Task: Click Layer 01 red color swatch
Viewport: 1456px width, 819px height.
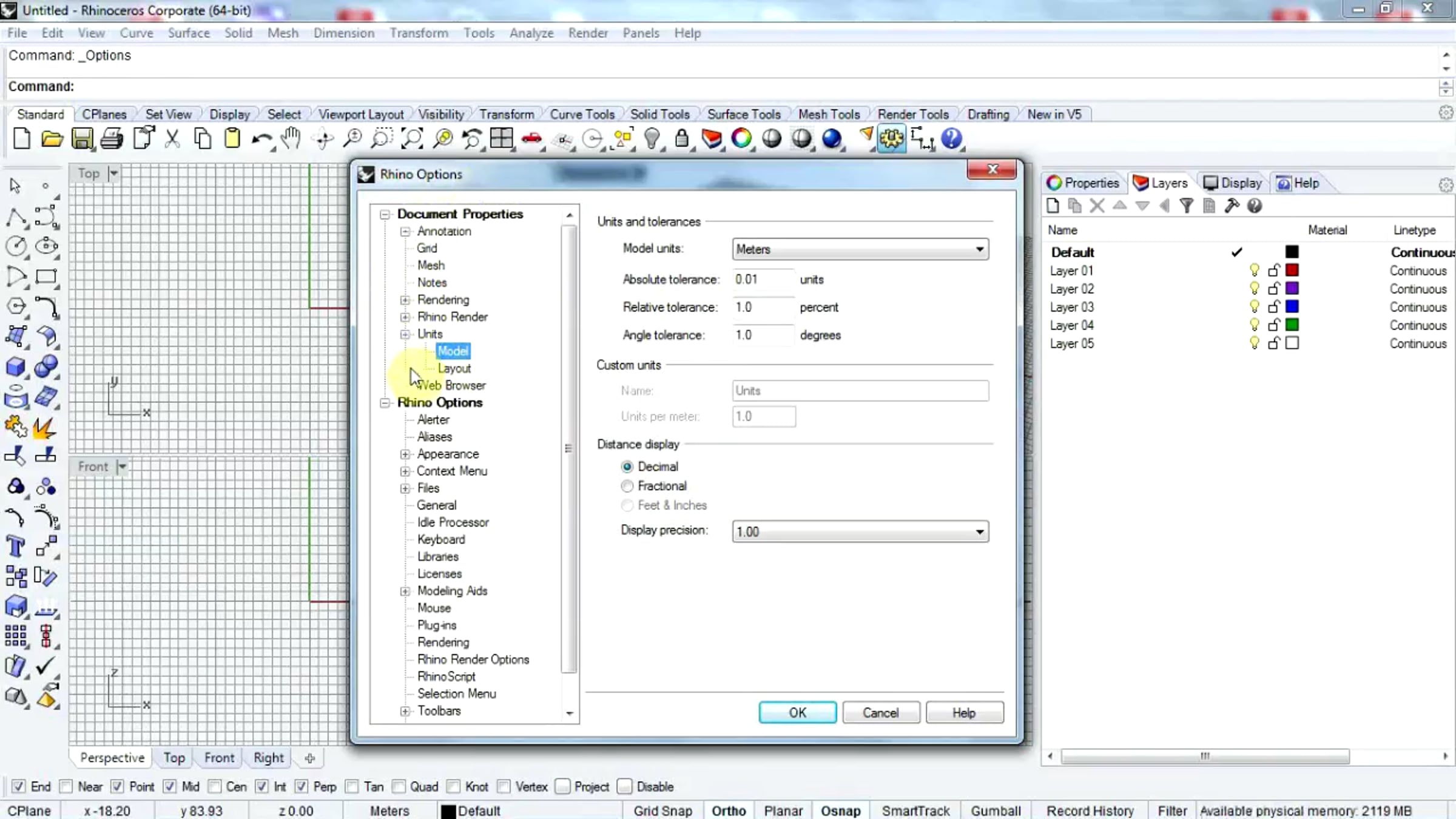Action: (x=1292, y=271)
